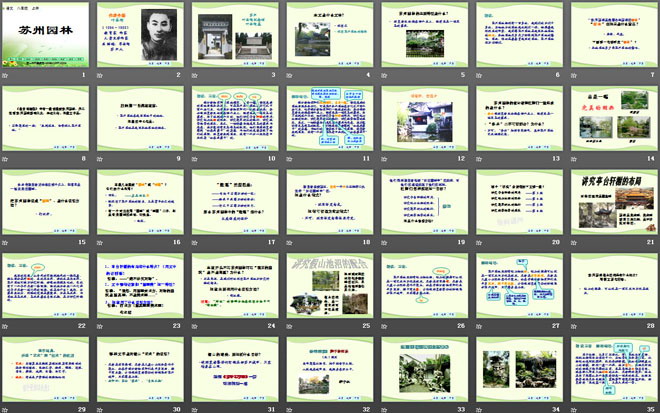Click the animation star icon under slide 7
This screenshot has width=660, height=413.
(573, 76)
